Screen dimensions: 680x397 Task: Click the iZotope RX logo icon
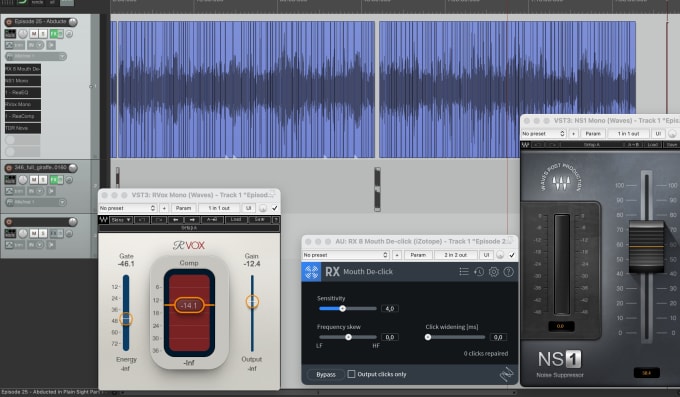(x=311, y=272)
